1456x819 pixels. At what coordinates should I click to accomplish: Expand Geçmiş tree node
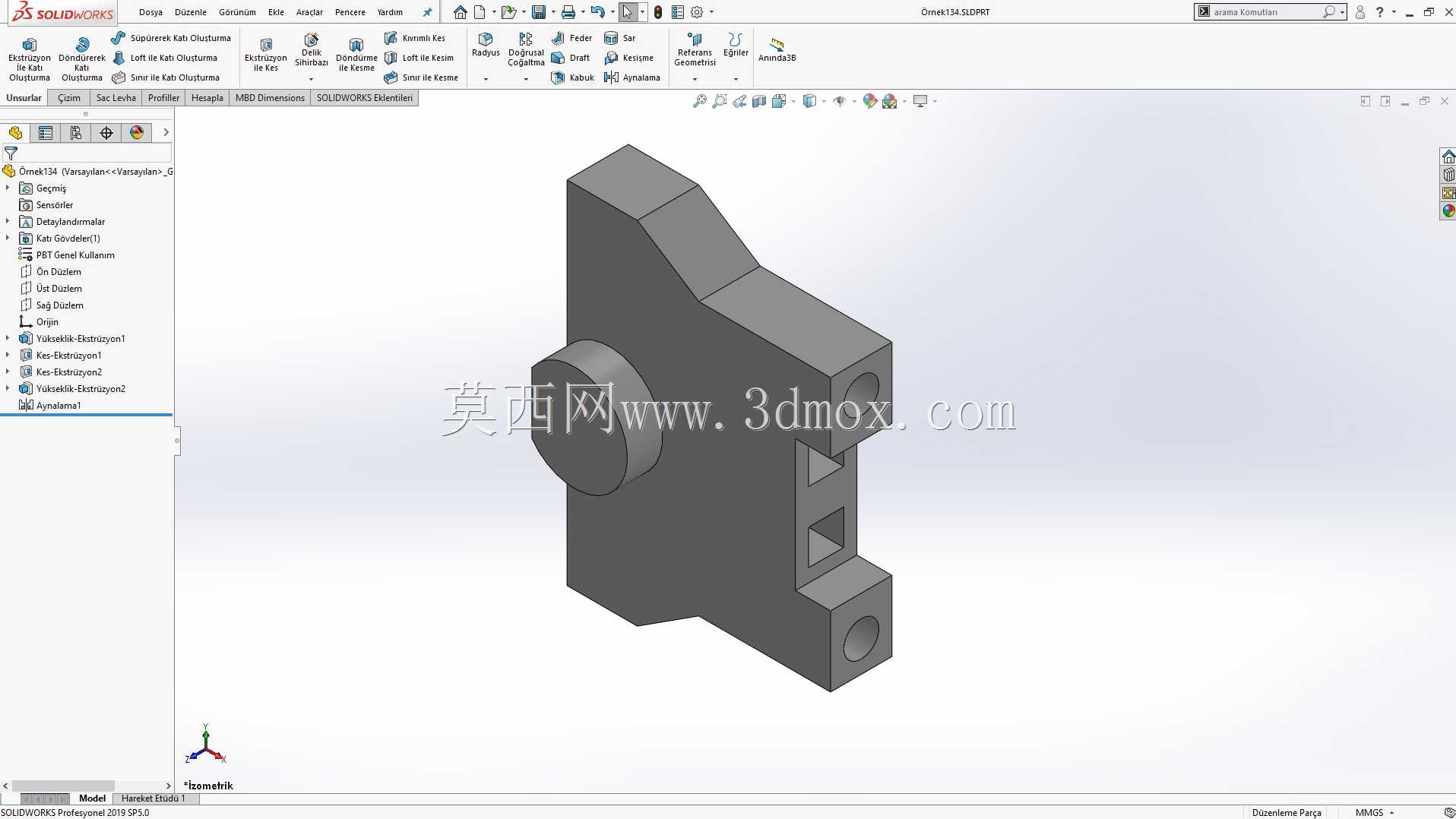tap(8, 188)
